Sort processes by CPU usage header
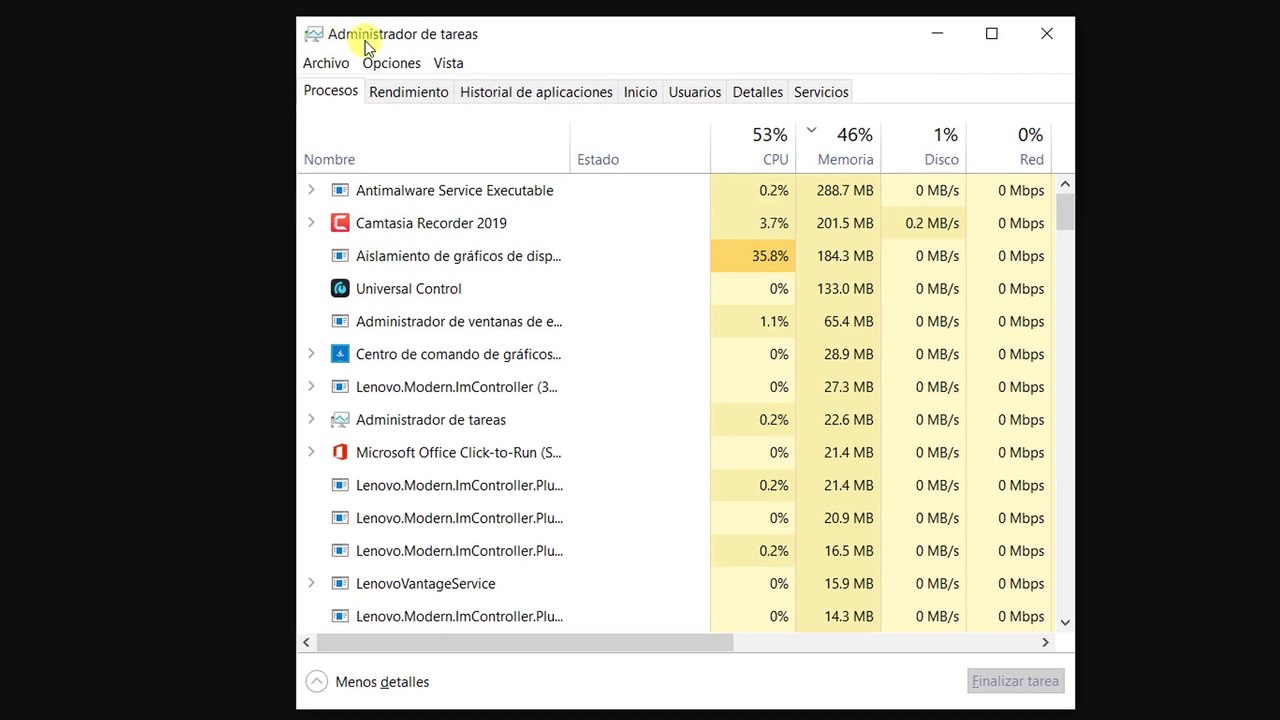 click(x=753, y=147)
